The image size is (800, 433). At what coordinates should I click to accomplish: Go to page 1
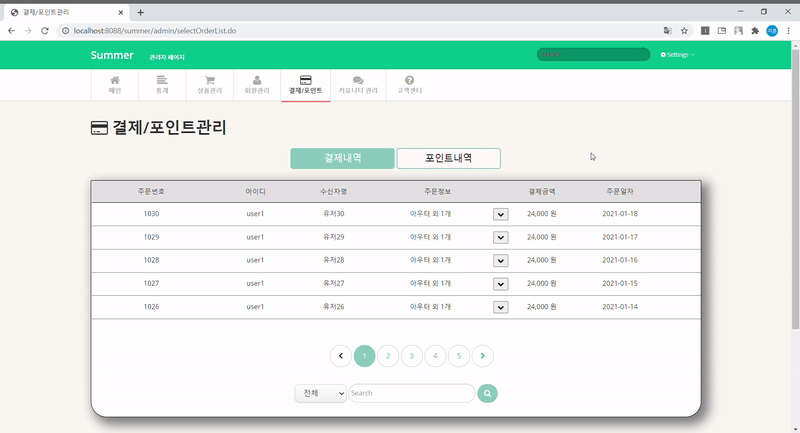coord(364,356)
